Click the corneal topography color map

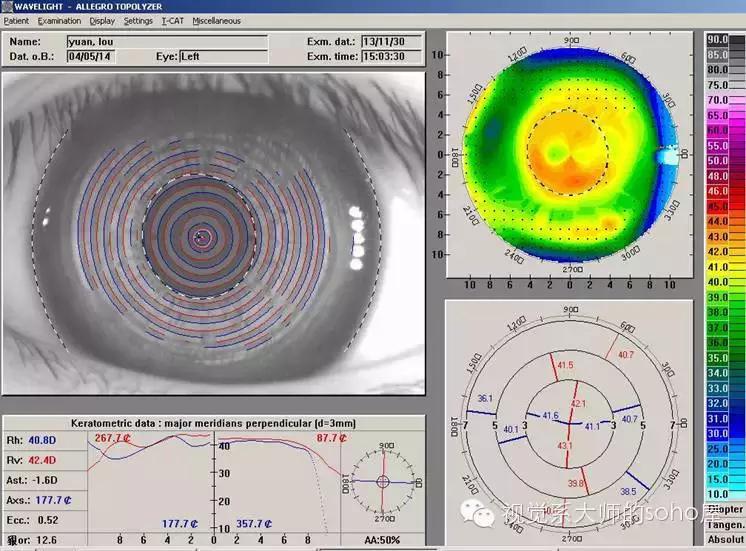pyautogui.click(x=570, y=155)
